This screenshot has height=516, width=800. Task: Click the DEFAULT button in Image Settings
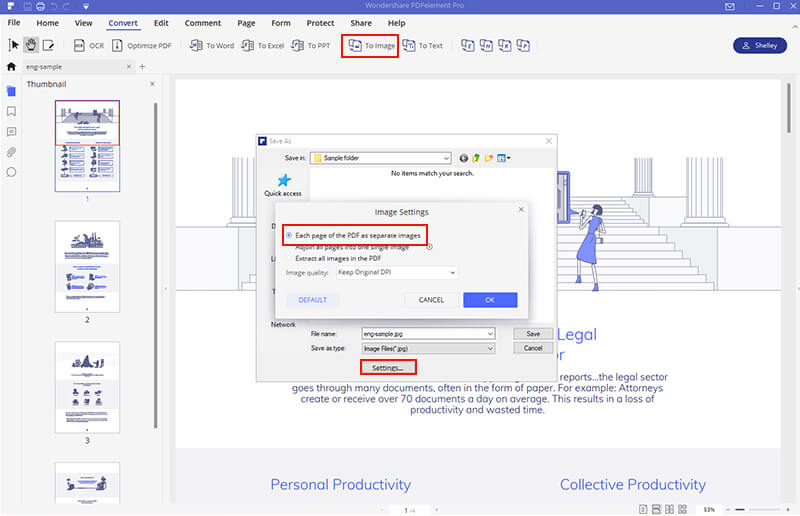coord(313,300)
